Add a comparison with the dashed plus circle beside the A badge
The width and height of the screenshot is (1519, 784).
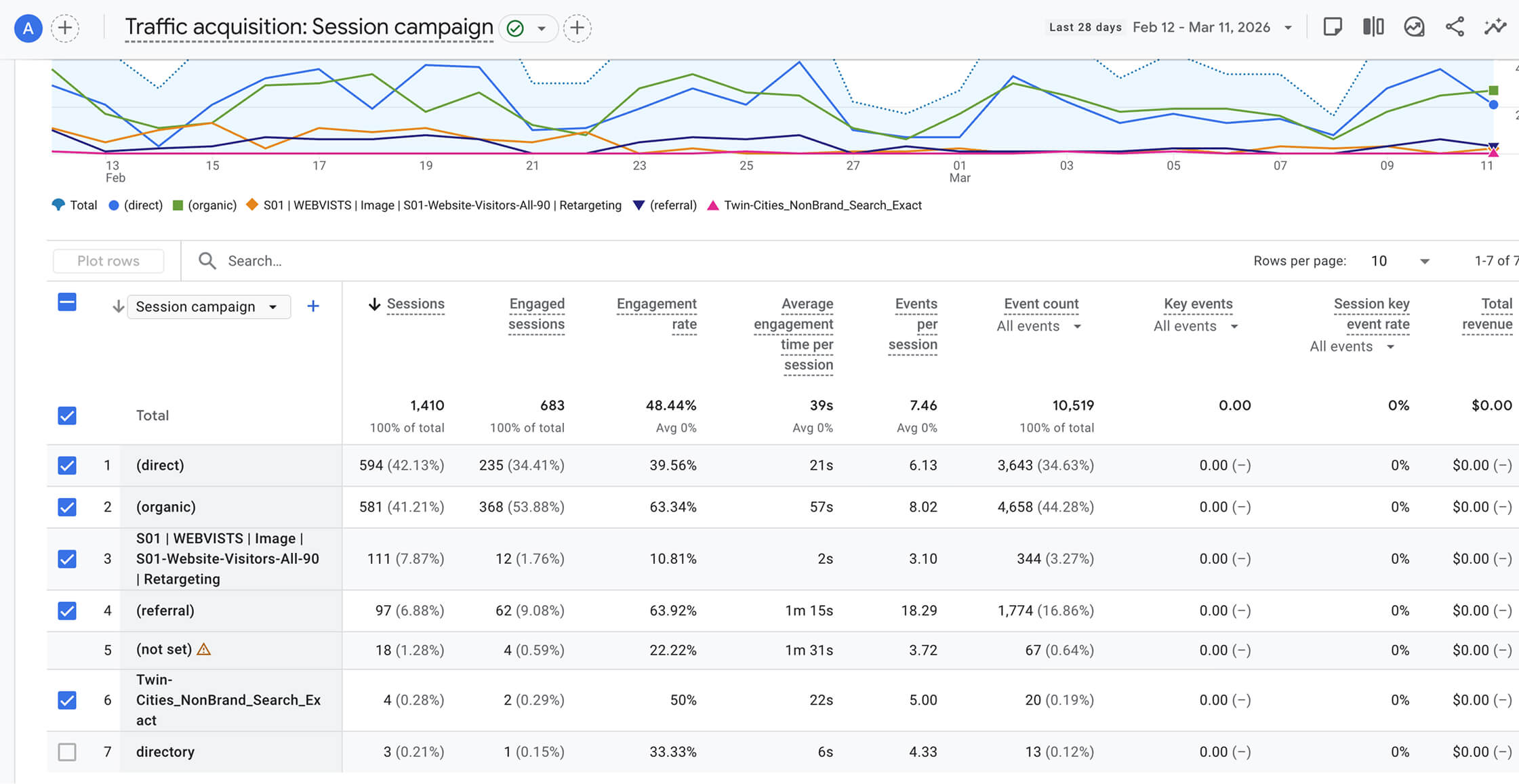click(65, 28)
